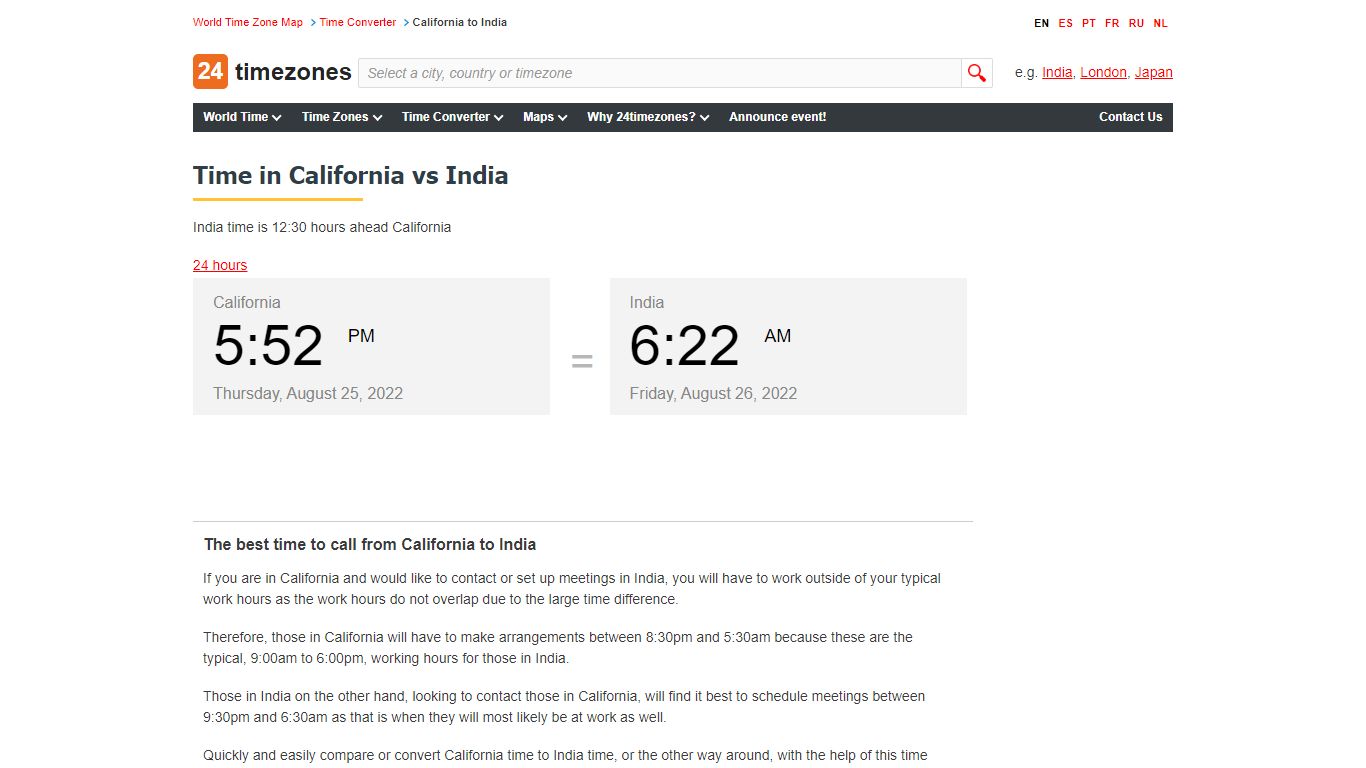Click the California clock label
1366x768 pixels.
pos(247,302)
